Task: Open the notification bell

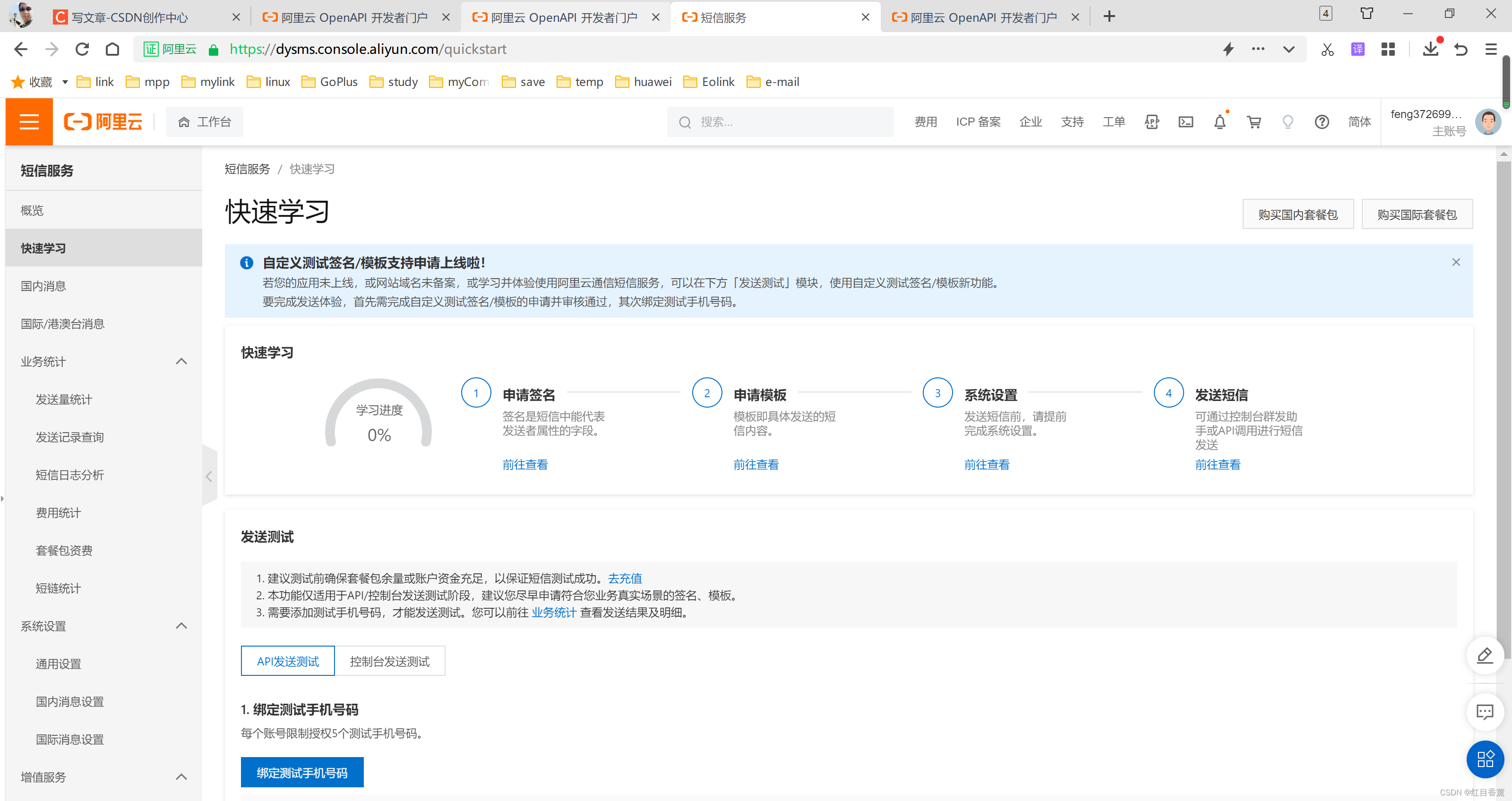Action: pos(1220,121)
